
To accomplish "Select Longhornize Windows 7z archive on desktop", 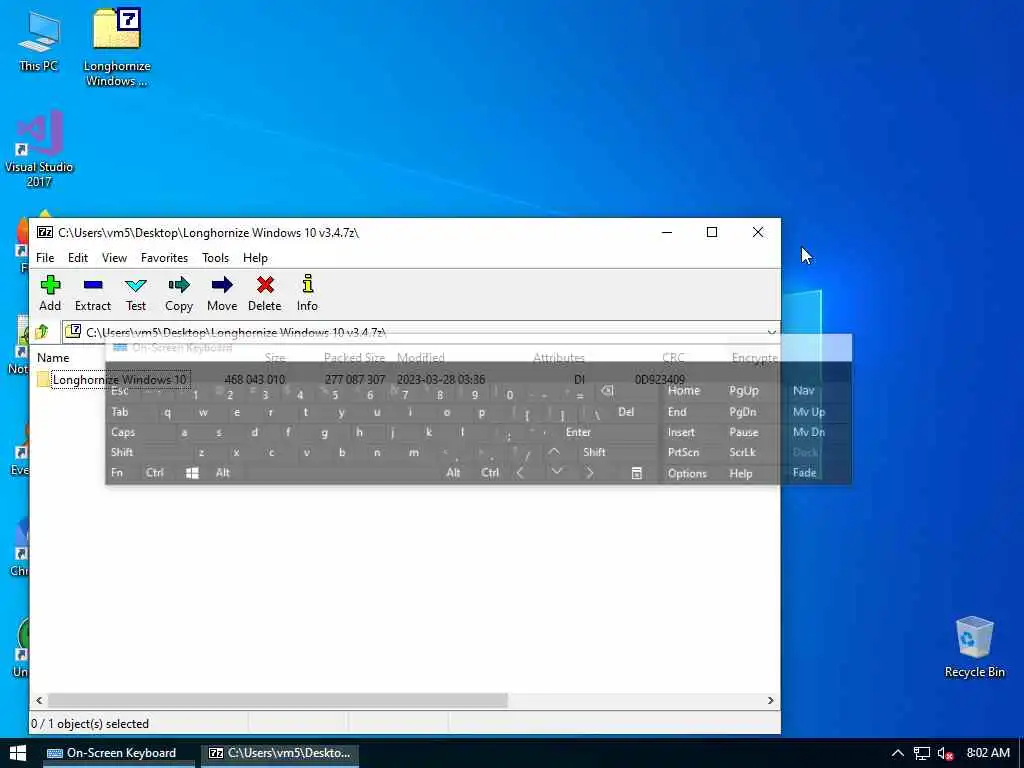I will point(117,47).
